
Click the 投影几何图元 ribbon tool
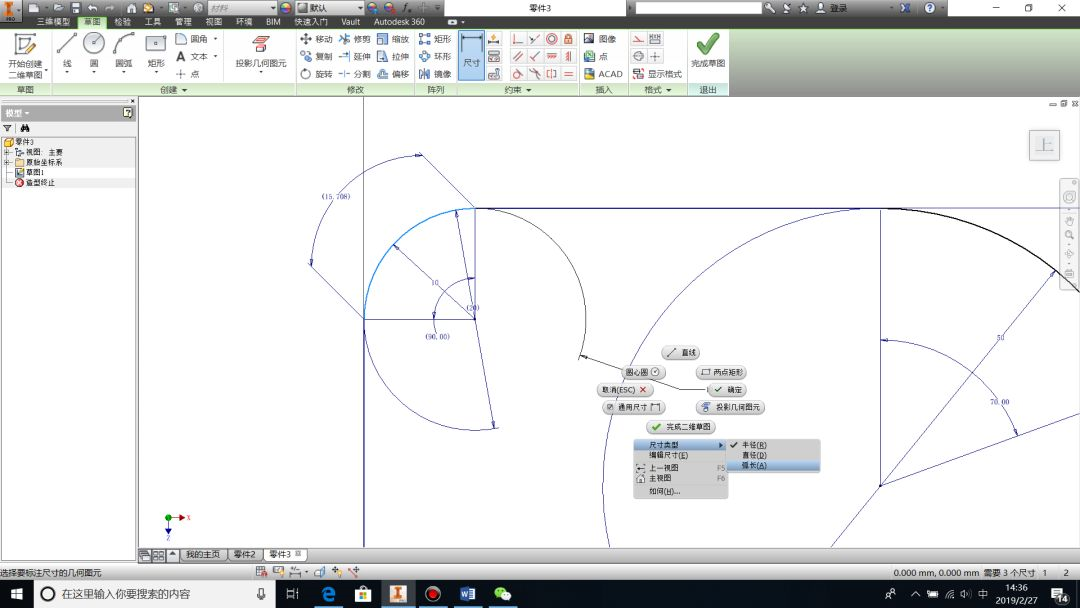click(260, 51)
